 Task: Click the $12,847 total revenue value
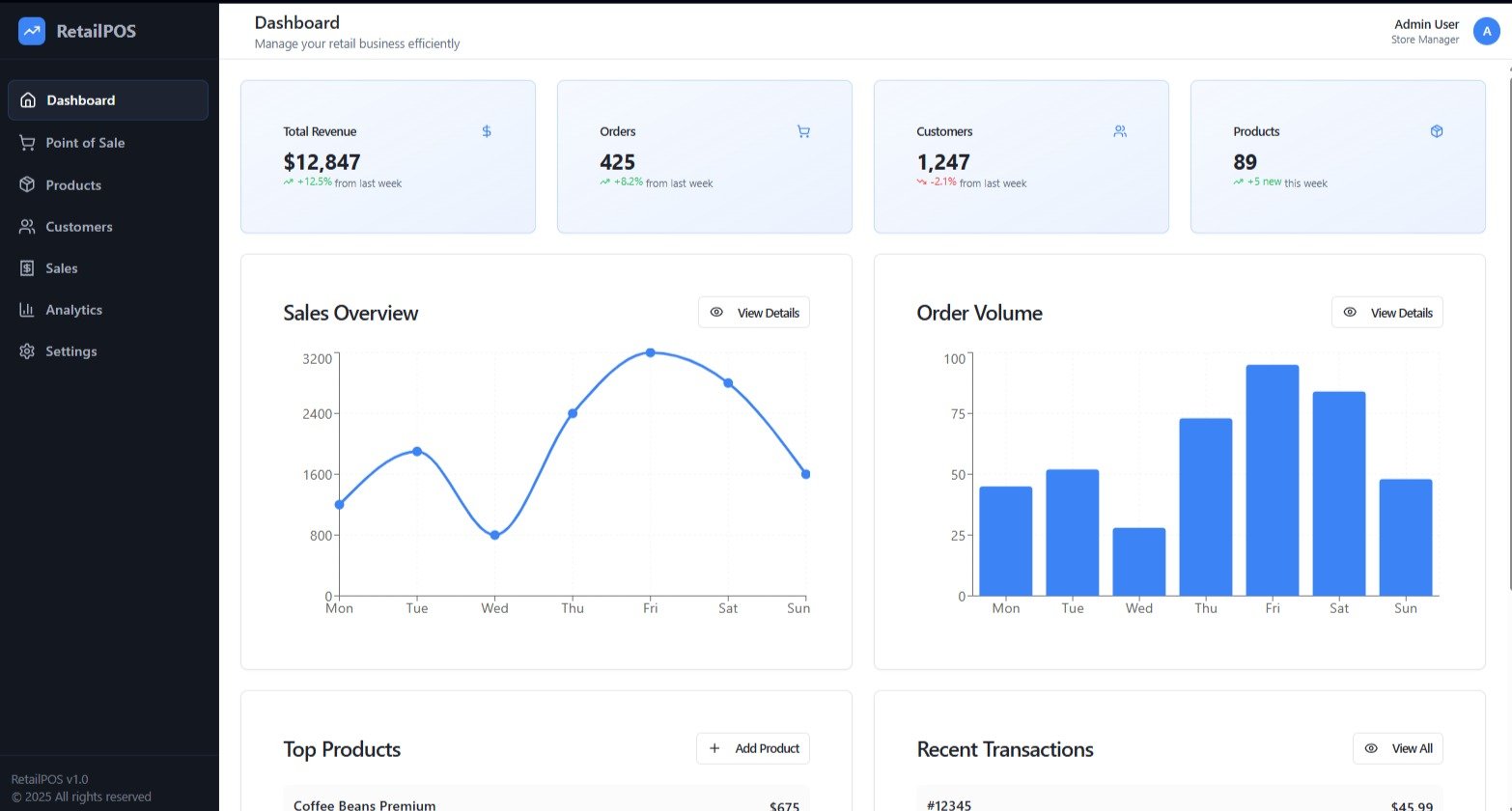click(322, 162)
